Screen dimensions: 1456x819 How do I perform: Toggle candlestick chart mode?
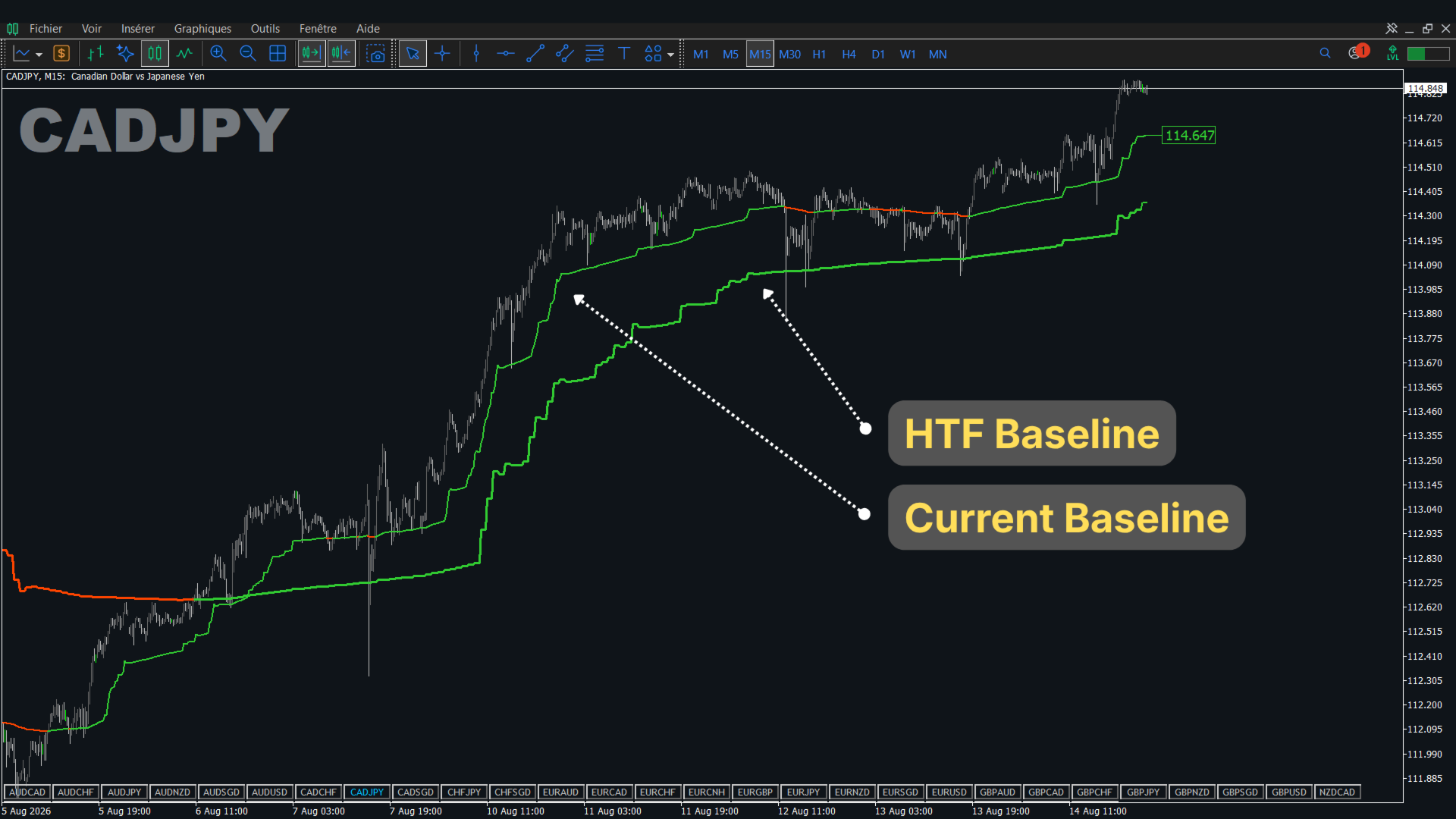pyautogui.click(x=155, y=54)
